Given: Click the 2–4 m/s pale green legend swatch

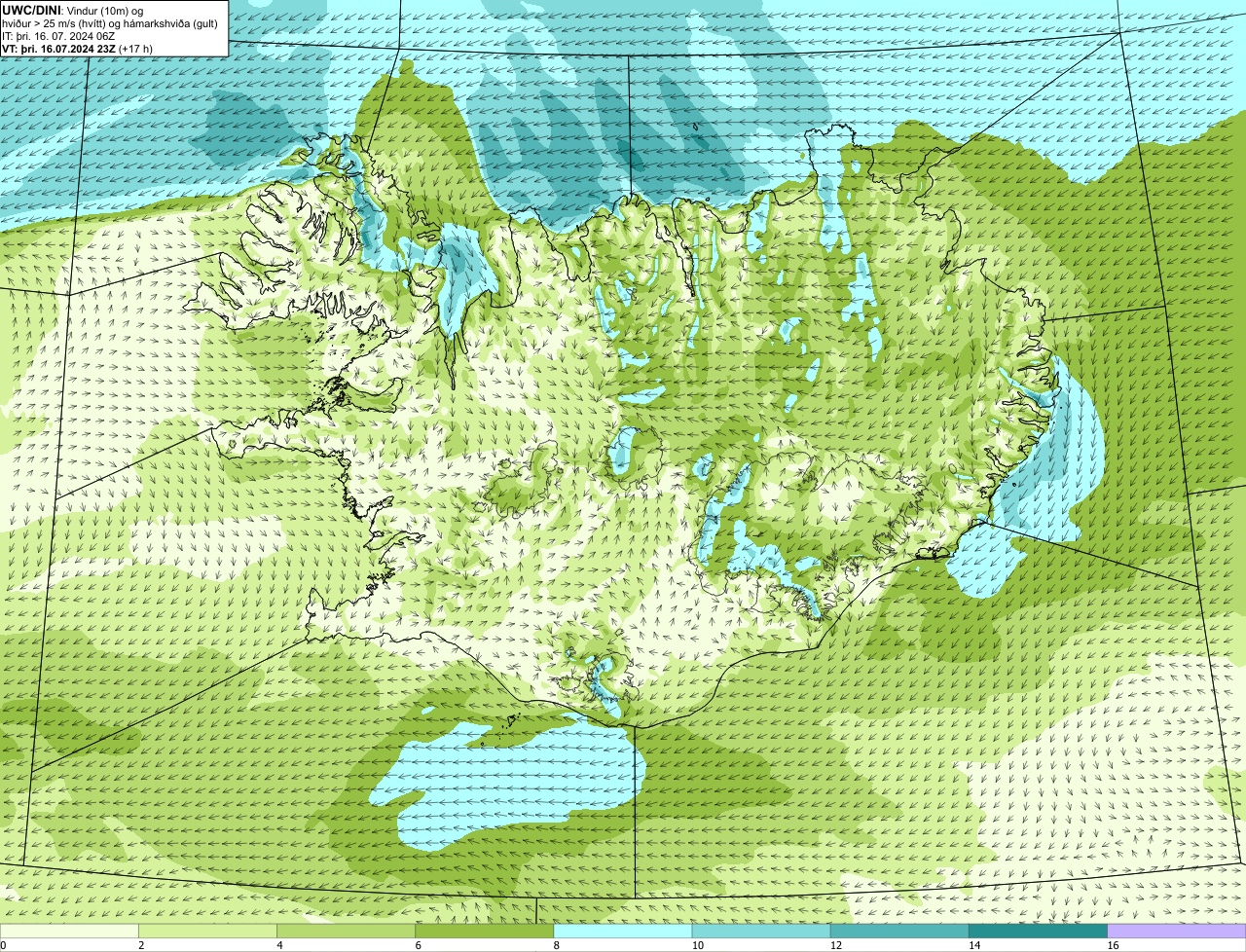Looking at the screenshot, I should (207, 932).
